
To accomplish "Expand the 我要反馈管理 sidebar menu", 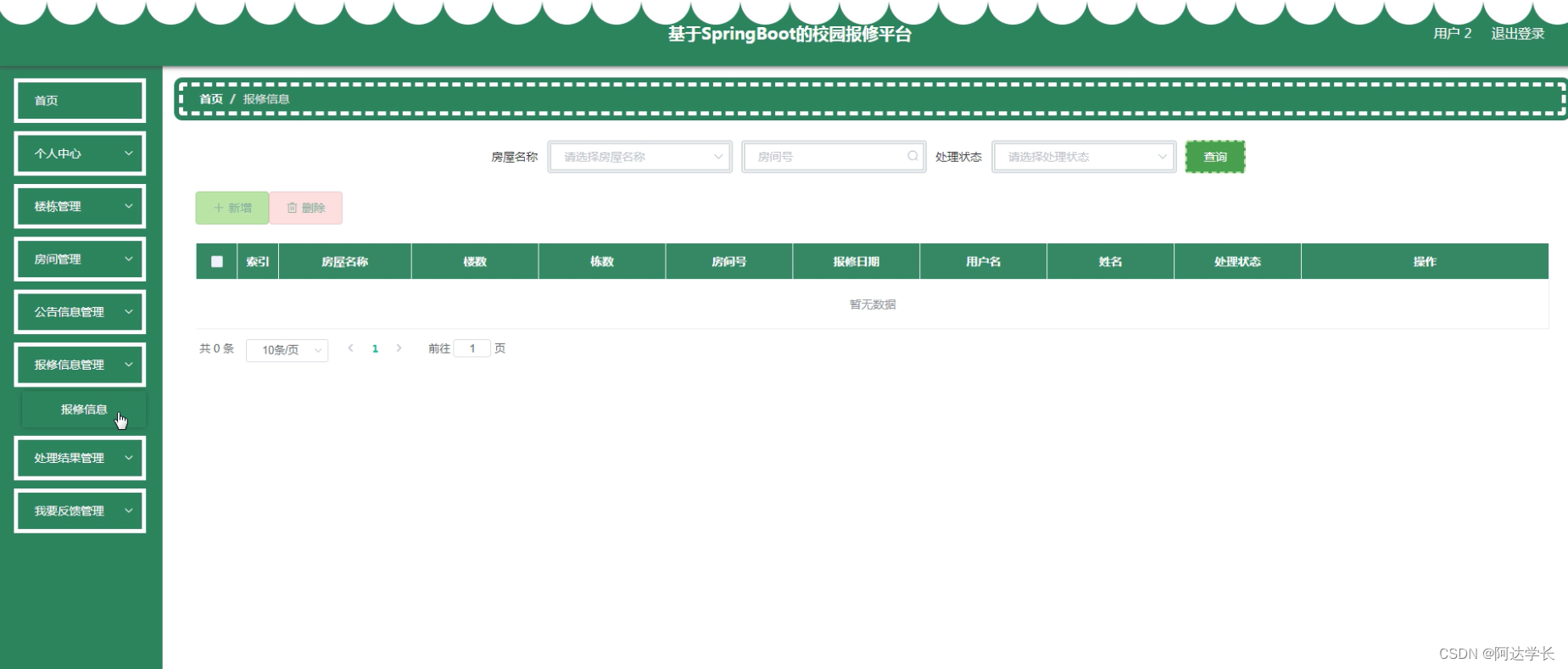I will (x=80, y=510).
